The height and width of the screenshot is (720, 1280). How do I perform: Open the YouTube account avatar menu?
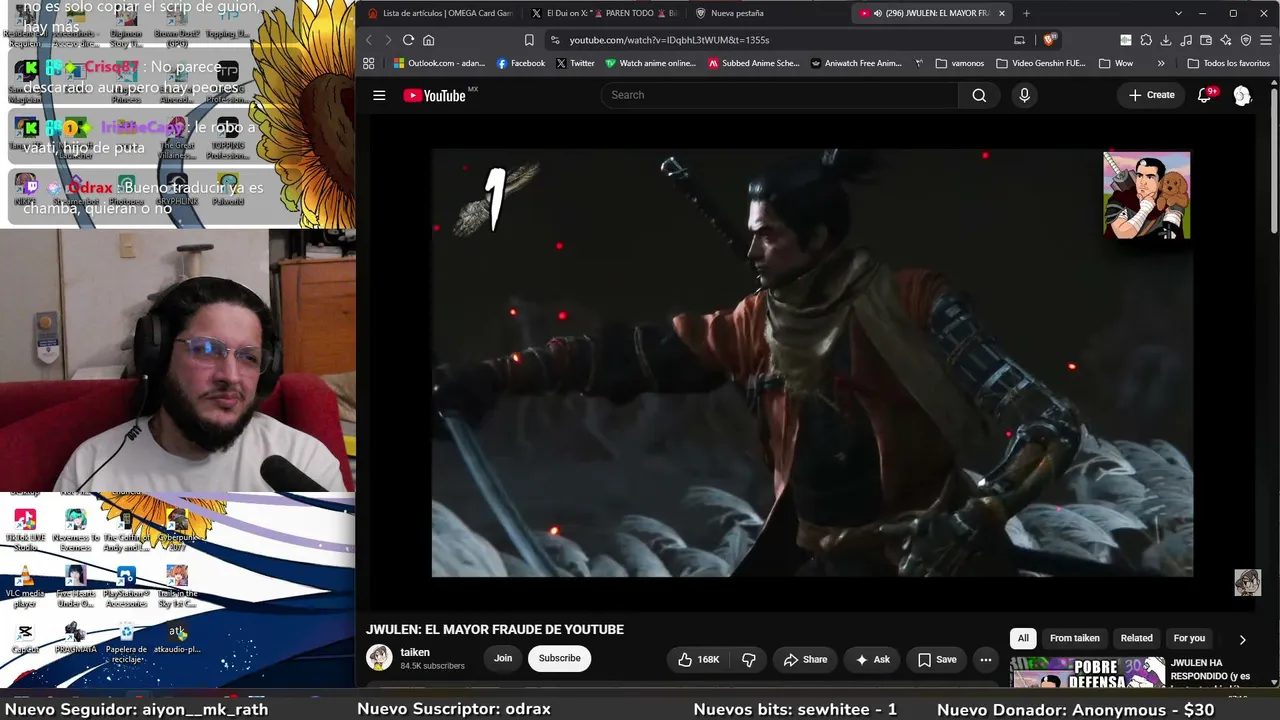tap(1242, 95)
